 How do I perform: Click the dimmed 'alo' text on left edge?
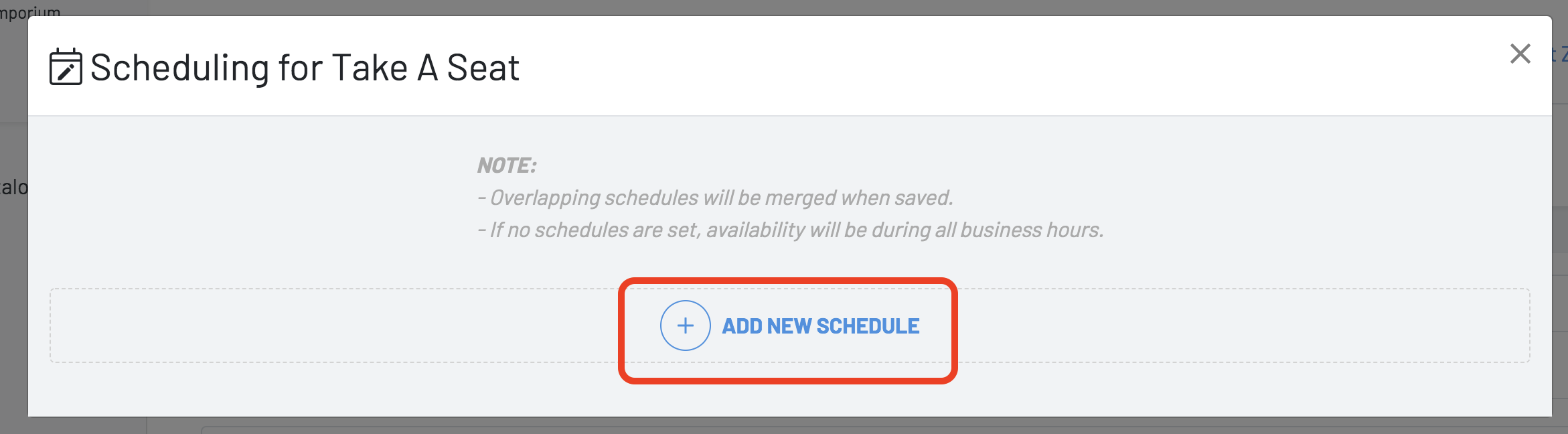[13, 187]
